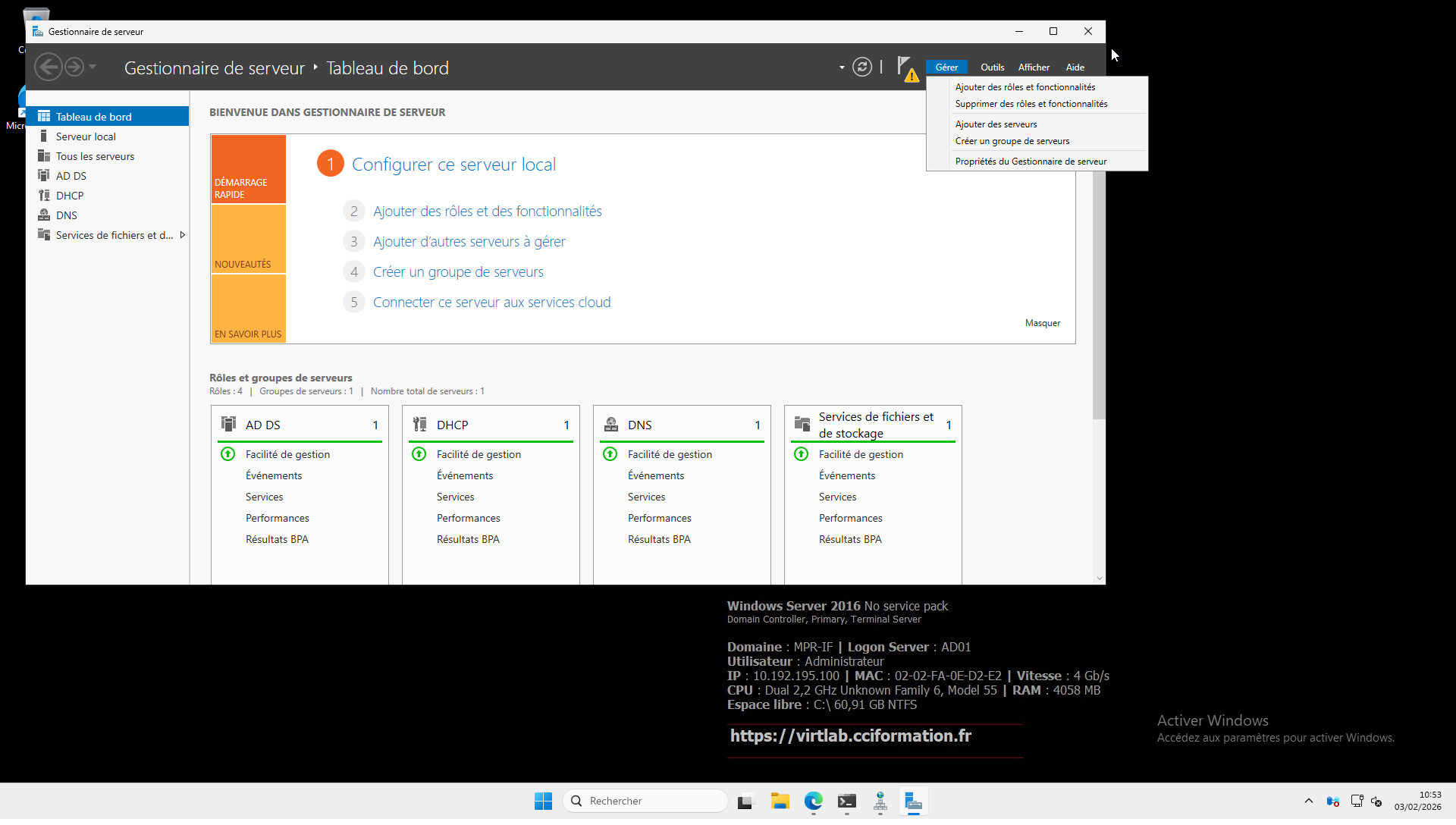
Task: Open Server Manager icon in taskbar
Action: (x=913, y=801)
